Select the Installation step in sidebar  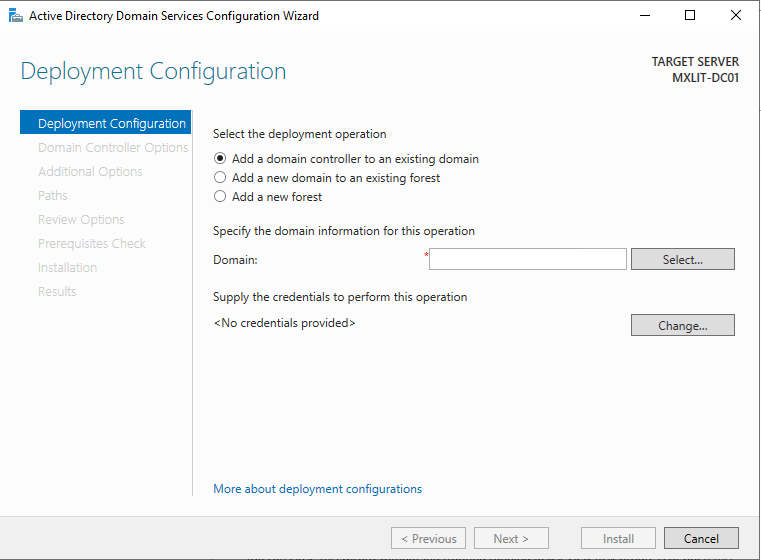click(x=67, y=268)
